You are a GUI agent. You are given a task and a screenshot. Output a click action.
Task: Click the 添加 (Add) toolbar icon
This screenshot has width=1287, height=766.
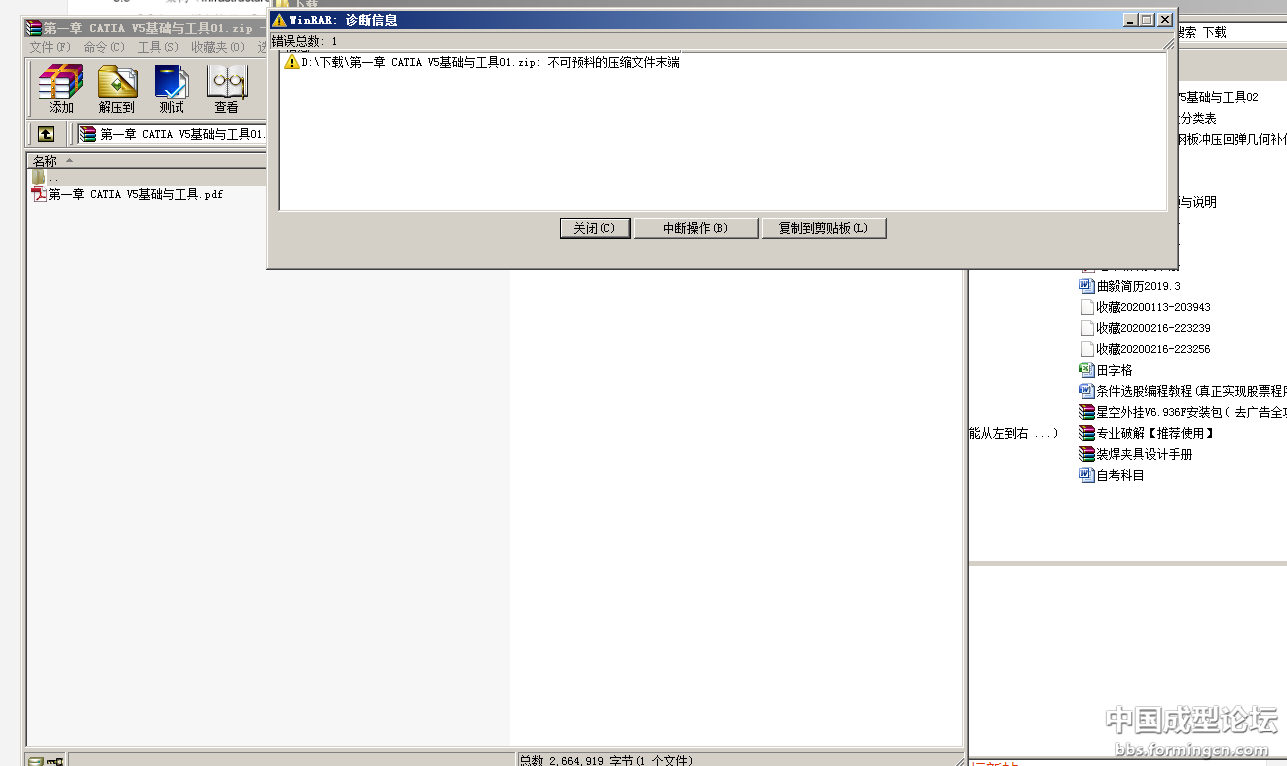pos(61,88)
